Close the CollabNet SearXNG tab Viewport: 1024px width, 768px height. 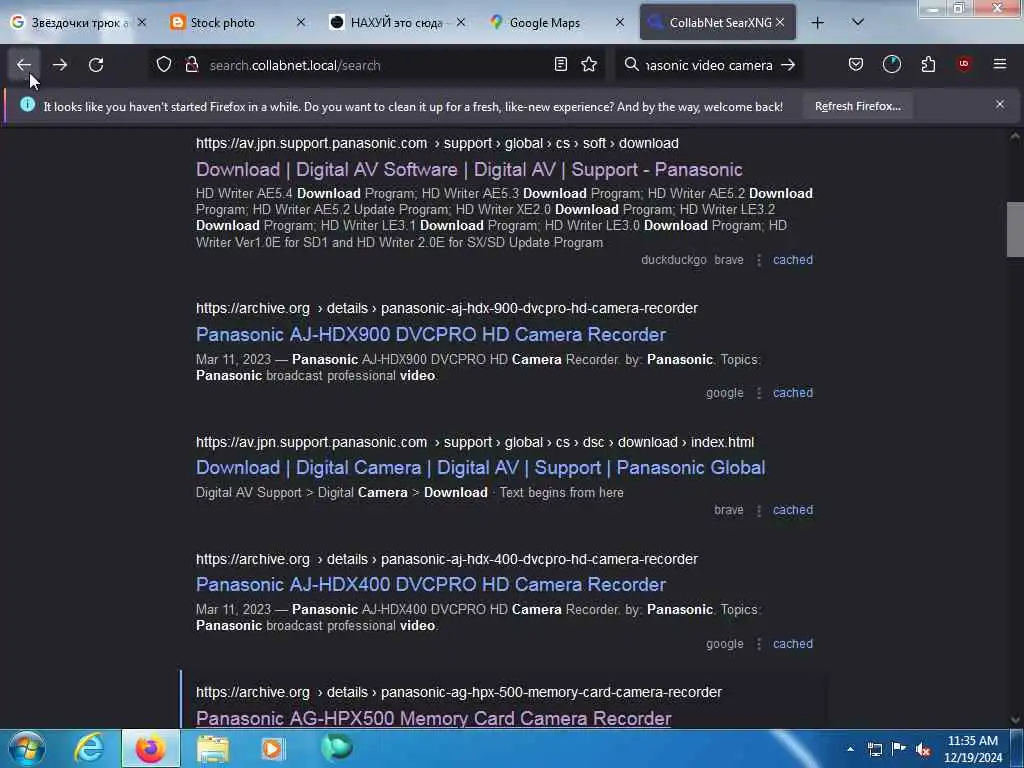[780, 22]
